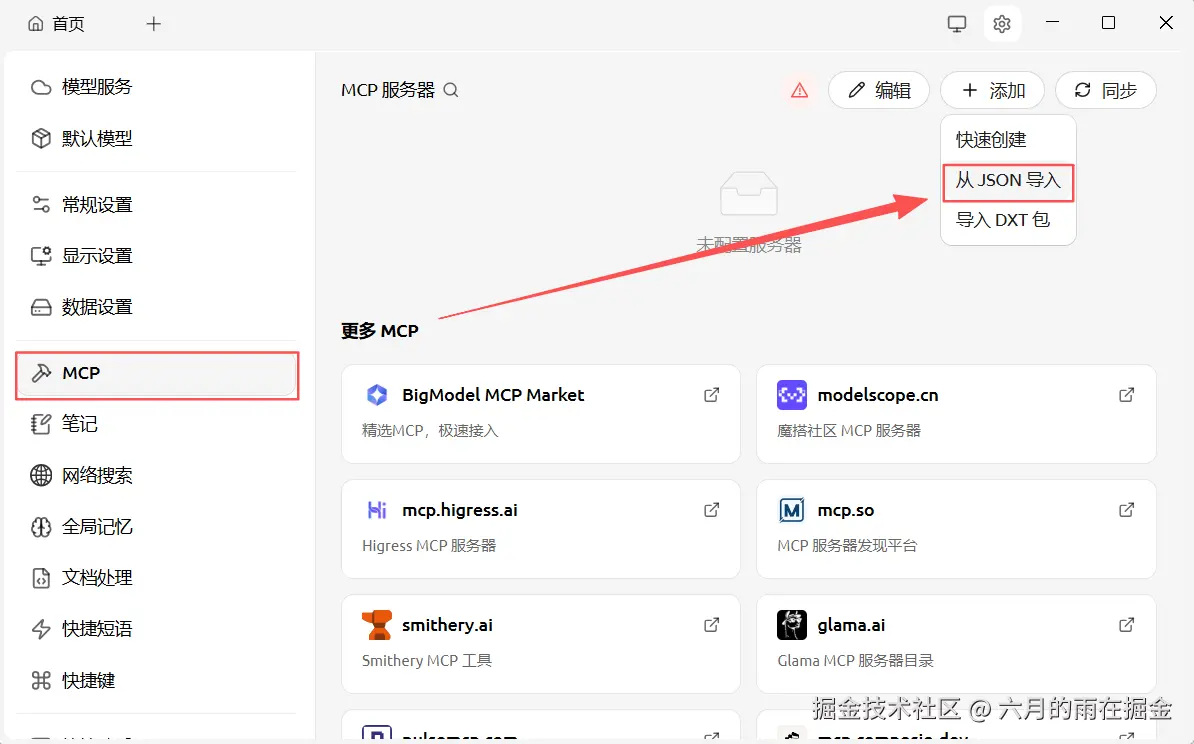Choose 导入 DXT 包 menu entry
Viewport: 1194px width, 744px height.
tap(1008, 220)
